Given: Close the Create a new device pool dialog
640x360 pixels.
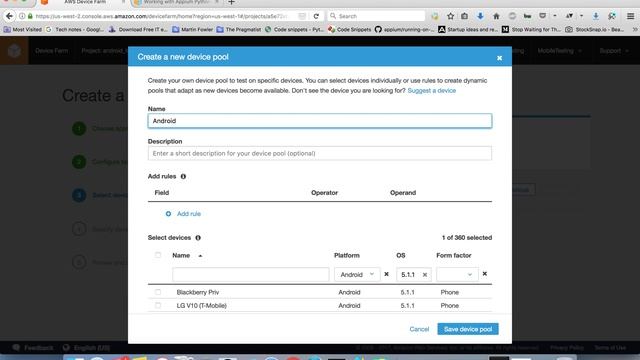Looking at the screenshot, I should pyautogui.click(x=499, y=58).
